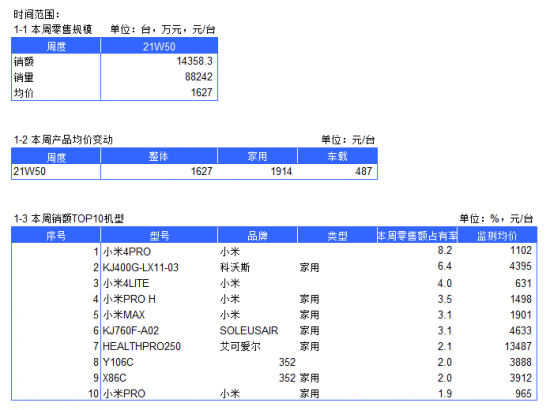Select the average price 3912

coord(521,378)
